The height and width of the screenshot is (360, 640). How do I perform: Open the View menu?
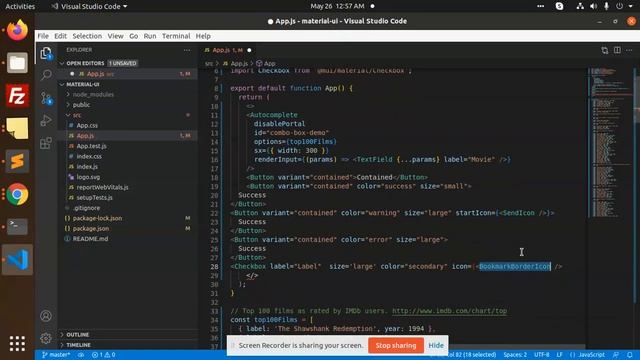click(x=116, y=36)
